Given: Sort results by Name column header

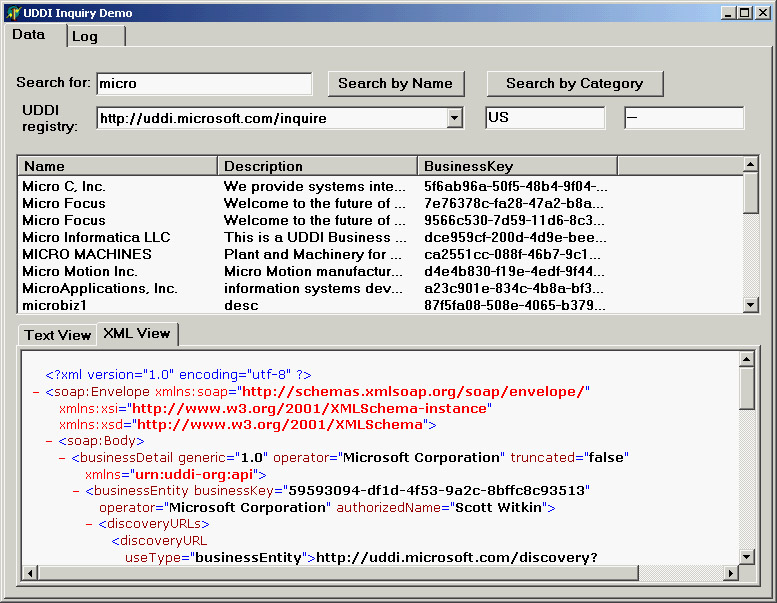Looking at the screenshot, I should click(x=117, y=166).
